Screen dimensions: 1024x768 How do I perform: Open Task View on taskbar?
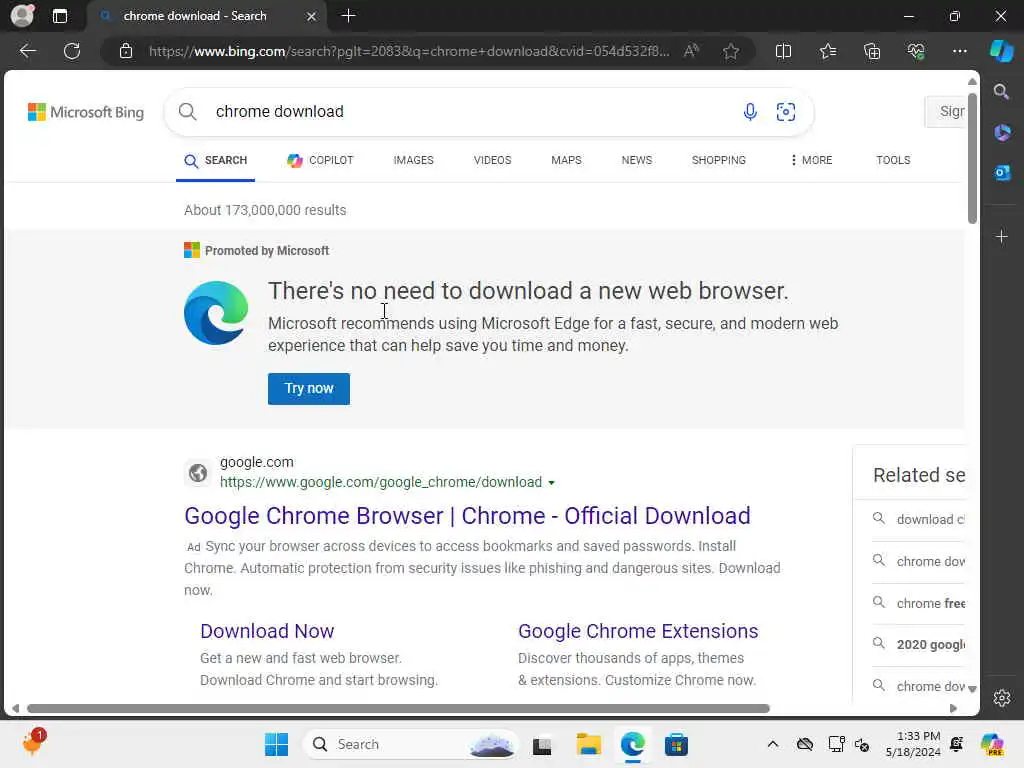(542, 745)
